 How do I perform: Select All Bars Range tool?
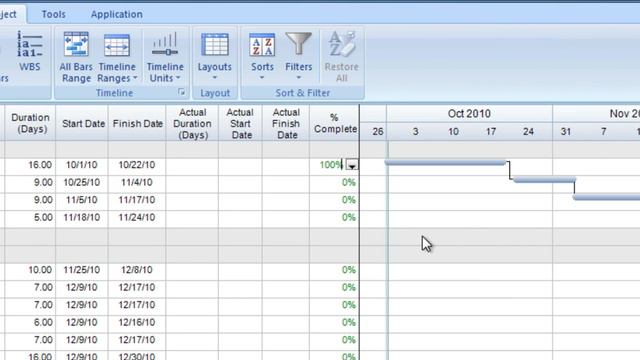pos(76,57)
